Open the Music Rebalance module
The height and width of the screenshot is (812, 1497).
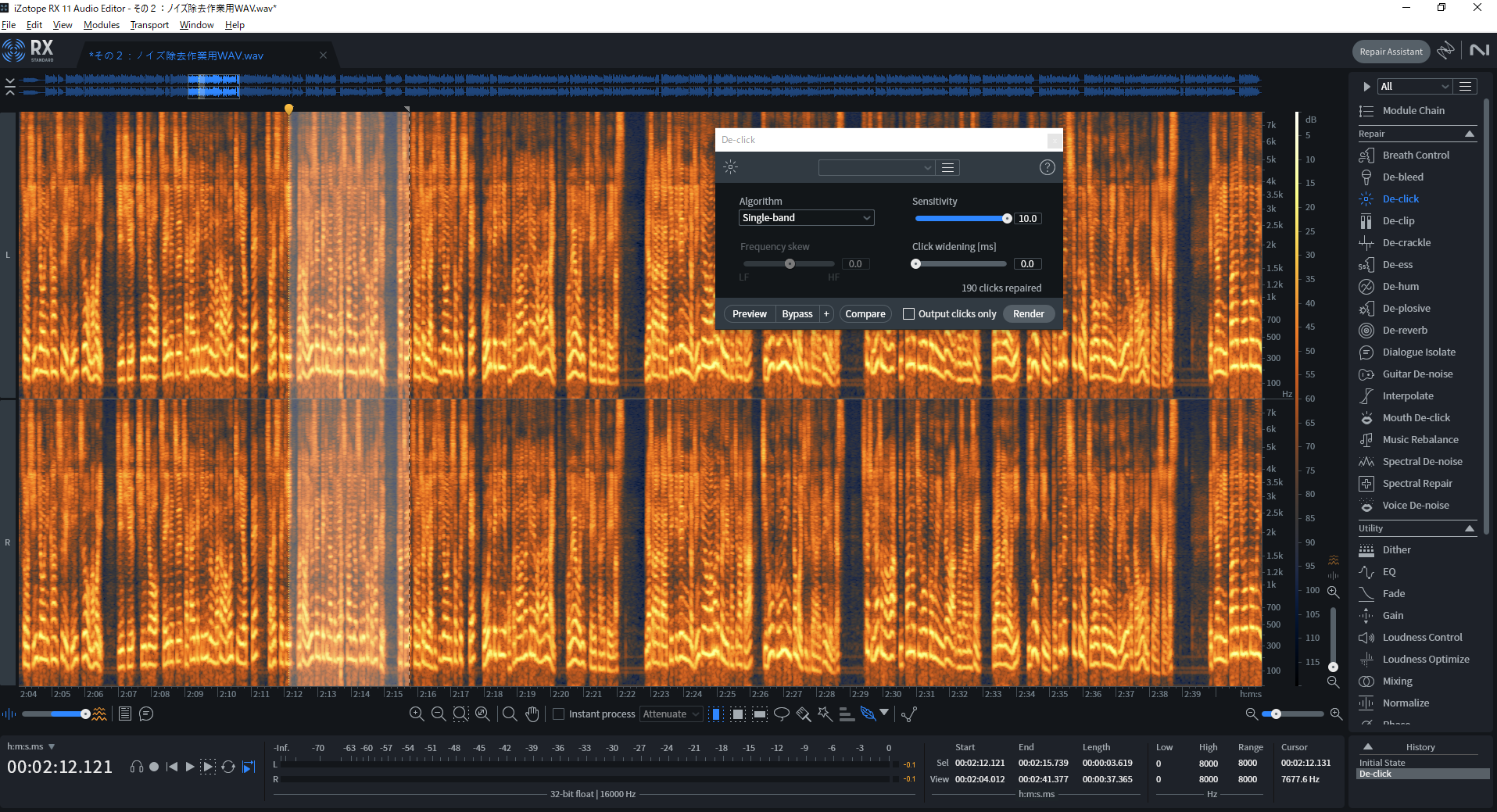coord(1420,439)
